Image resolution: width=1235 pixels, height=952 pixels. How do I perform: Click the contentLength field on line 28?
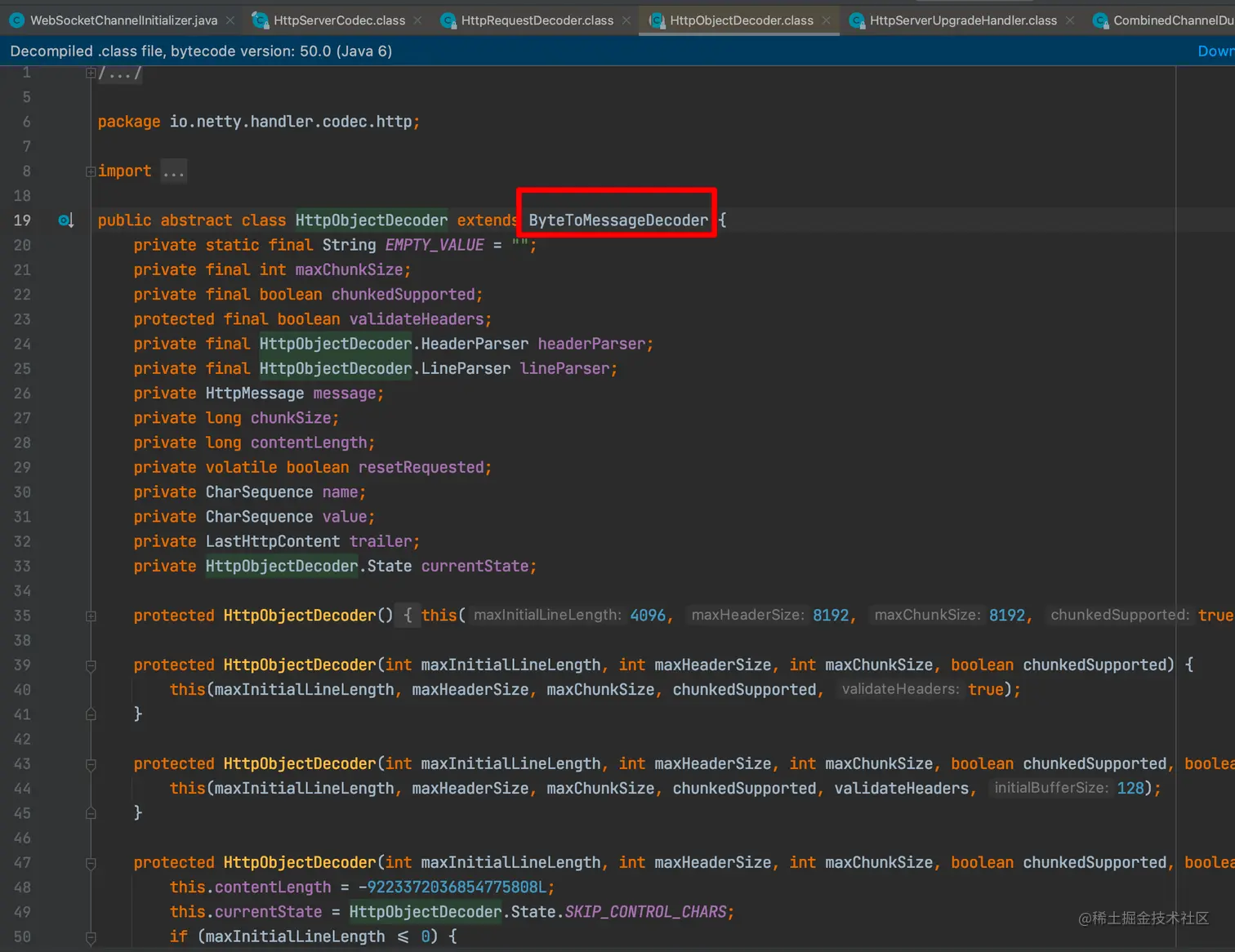[x=309, y=443]
